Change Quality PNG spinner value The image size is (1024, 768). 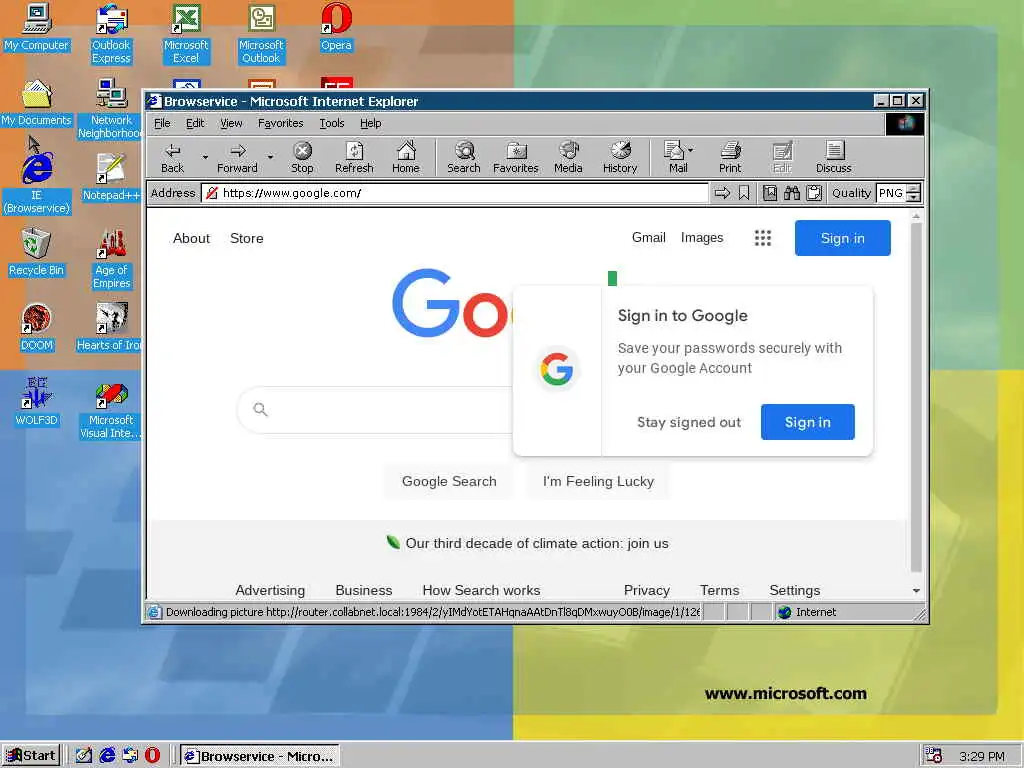click(914, 193)
